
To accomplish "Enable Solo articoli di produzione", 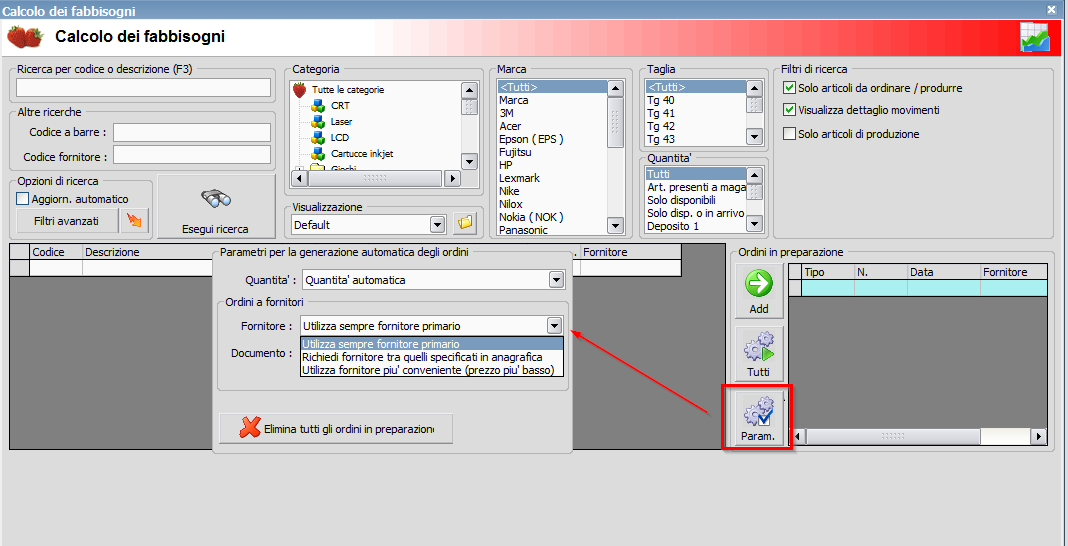I will (789, 133).
